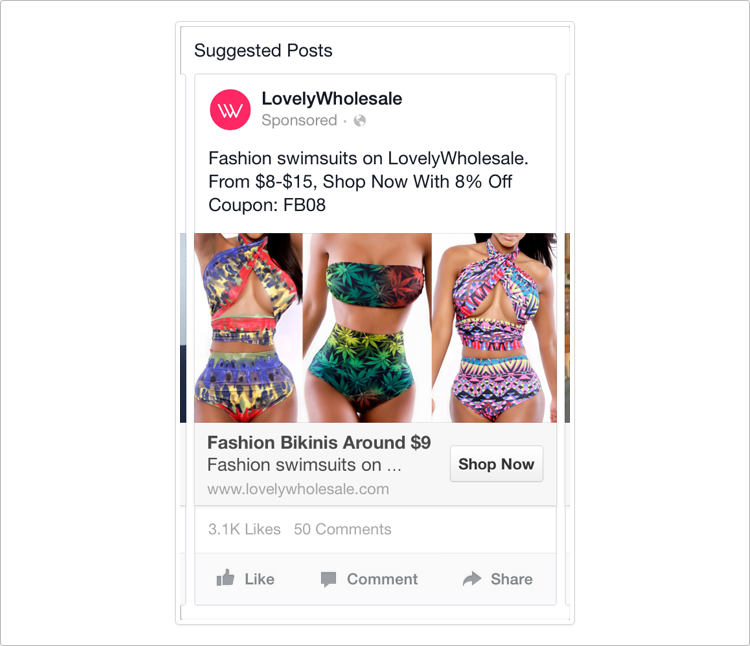Select the tie-dye cutout swimsuit image
This screenshot has height=646, width=750.
click(248, 327)
